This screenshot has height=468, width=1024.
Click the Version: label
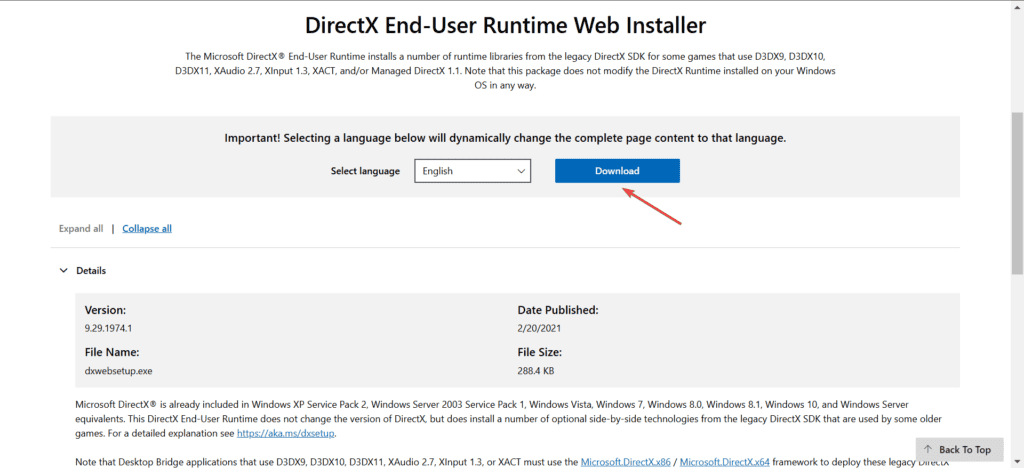pyautogui.click(x=105, y=309)
